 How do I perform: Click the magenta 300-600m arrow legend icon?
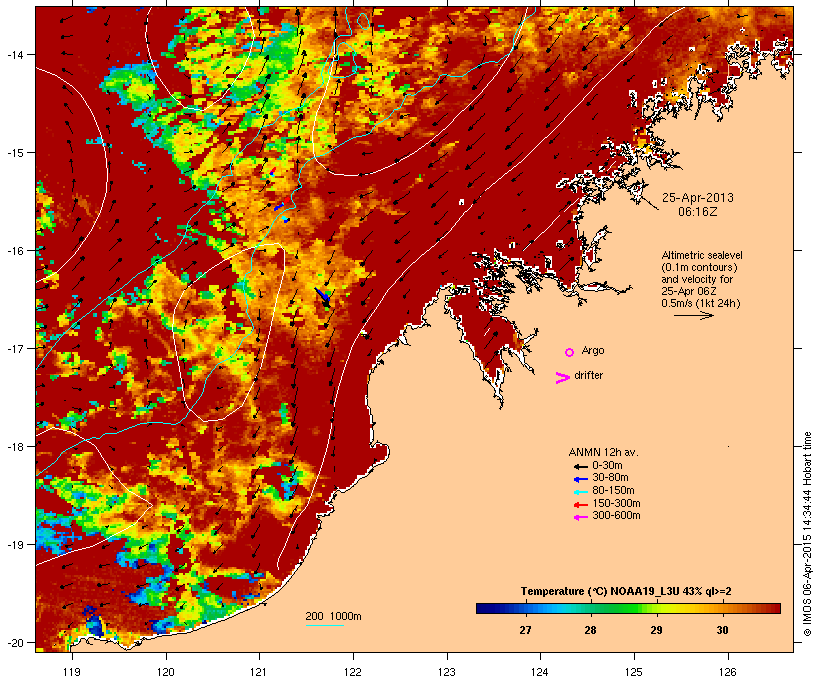[x=581, y=517]
